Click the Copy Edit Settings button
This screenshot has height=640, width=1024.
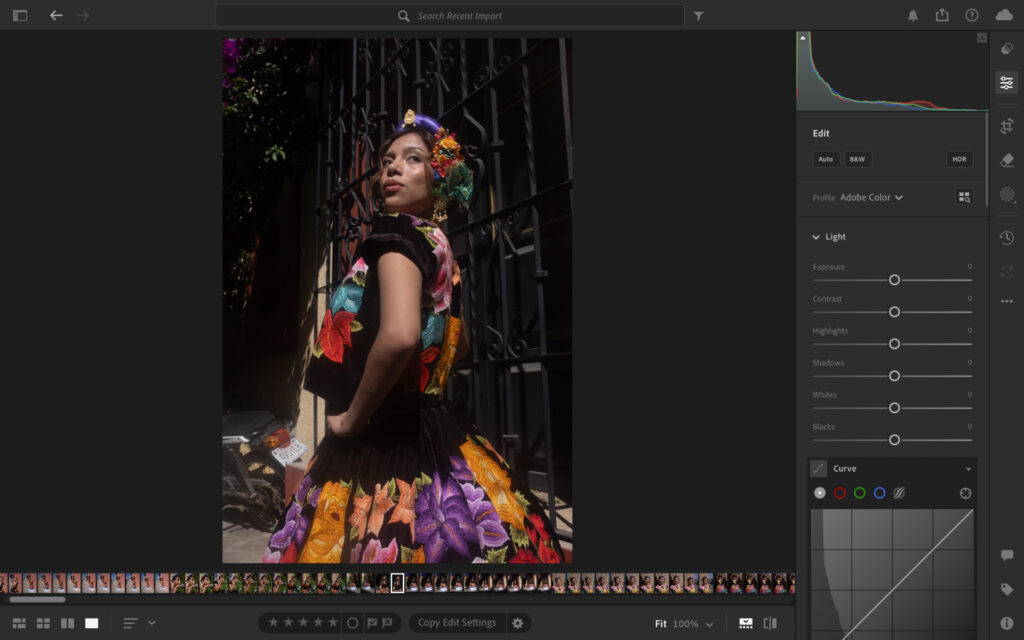[x=456, y=623]
